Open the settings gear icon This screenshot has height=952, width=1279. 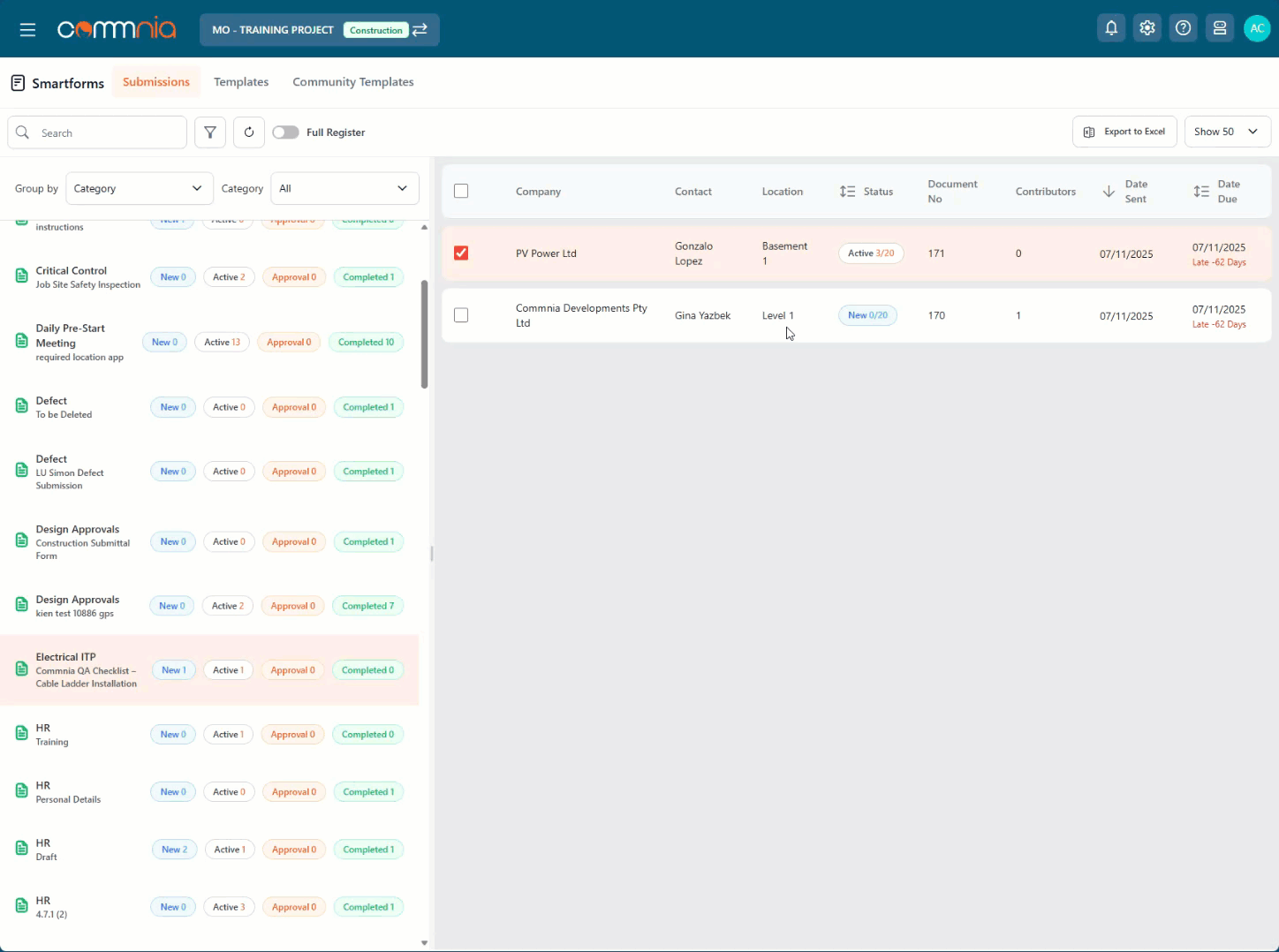[x=1147, y=28]
